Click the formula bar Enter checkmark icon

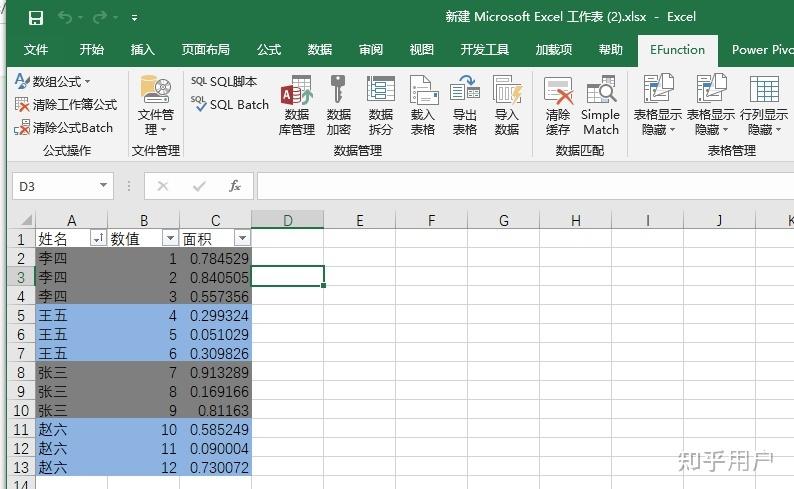tap(199, 186)
